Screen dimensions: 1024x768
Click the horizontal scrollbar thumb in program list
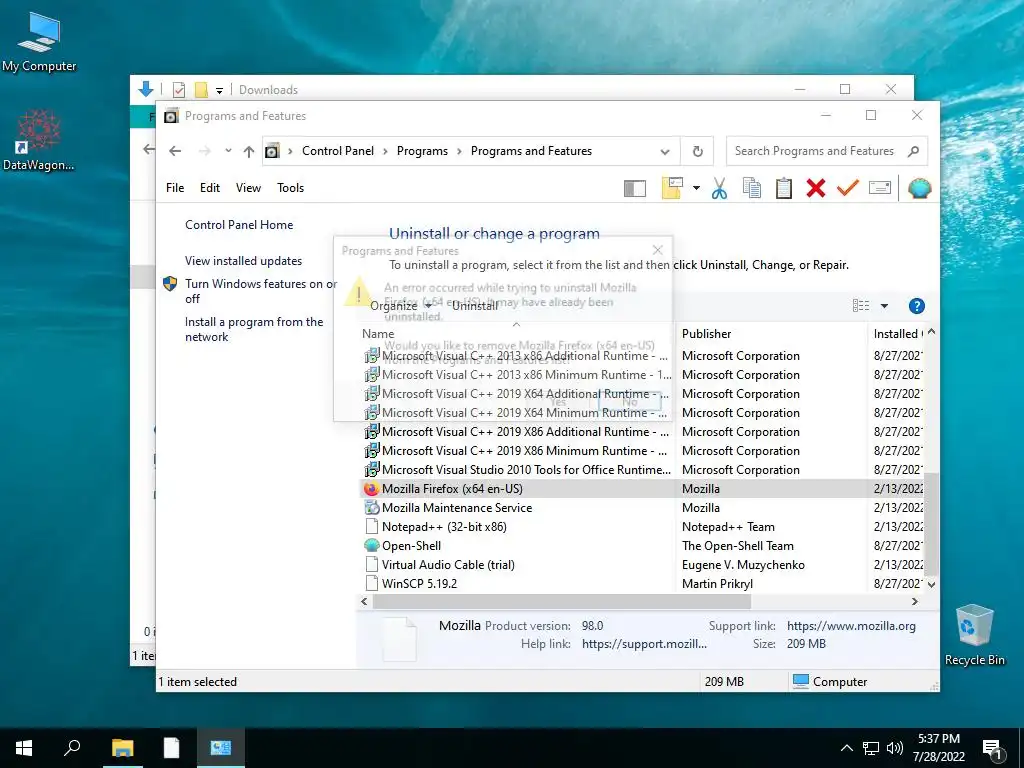tap(562, 601)
